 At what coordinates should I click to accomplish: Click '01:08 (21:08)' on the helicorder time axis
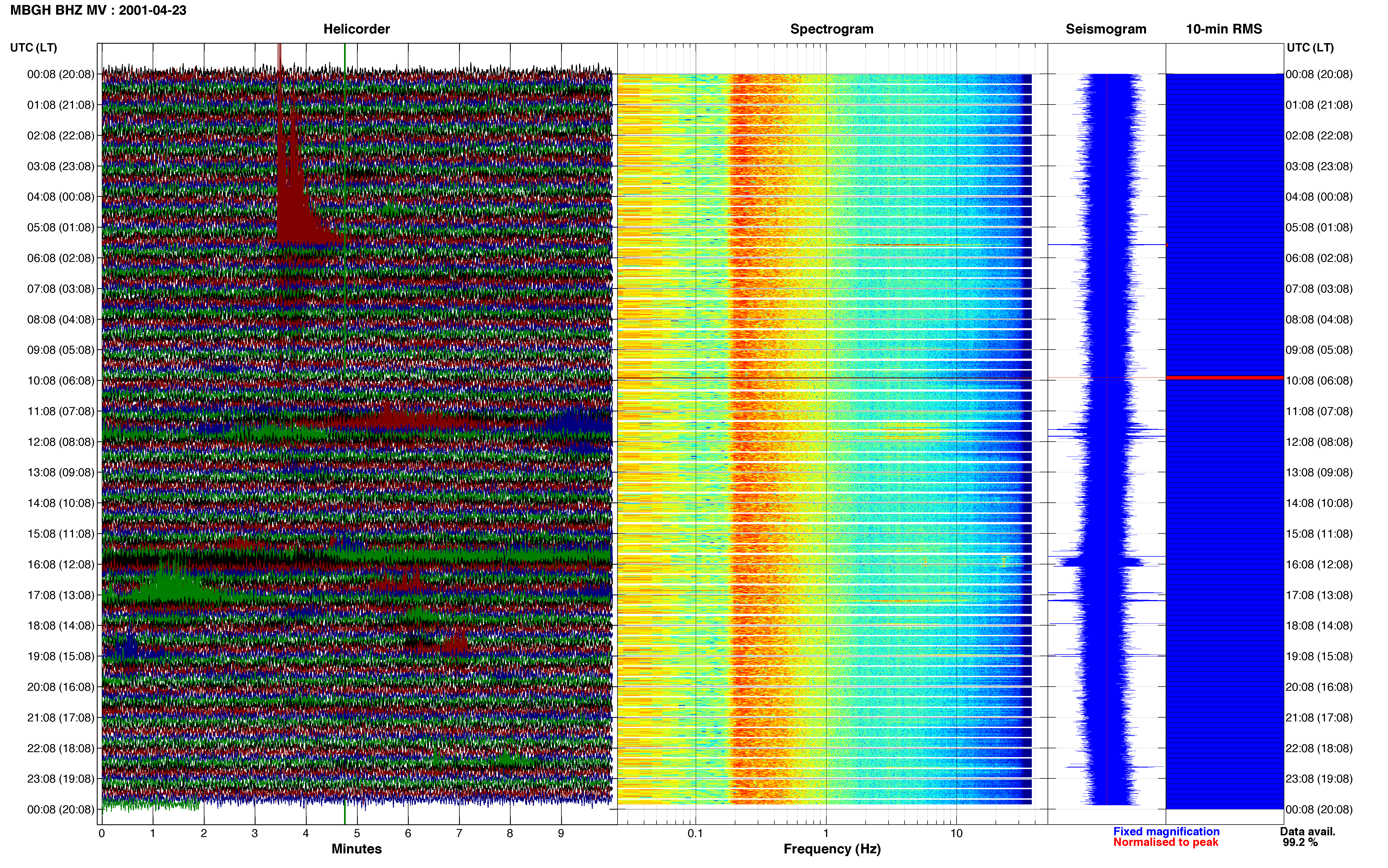tap(61, 105)
